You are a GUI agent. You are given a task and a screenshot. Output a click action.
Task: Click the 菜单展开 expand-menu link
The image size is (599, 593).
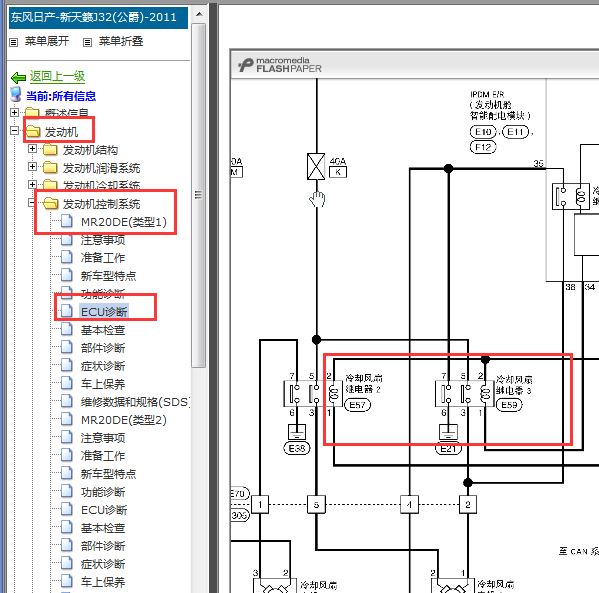[x=47, y=41]
